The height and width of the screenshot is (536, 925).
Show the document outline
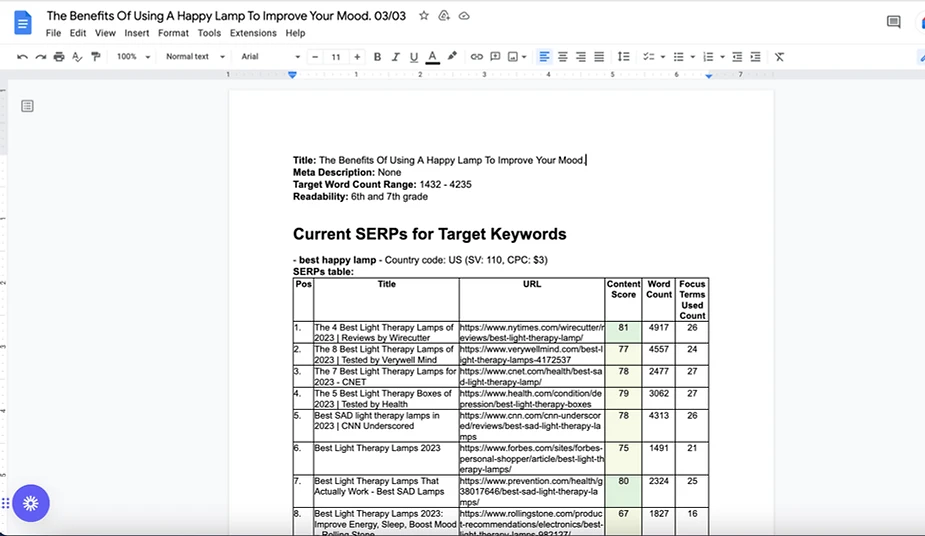coord(27,106)
